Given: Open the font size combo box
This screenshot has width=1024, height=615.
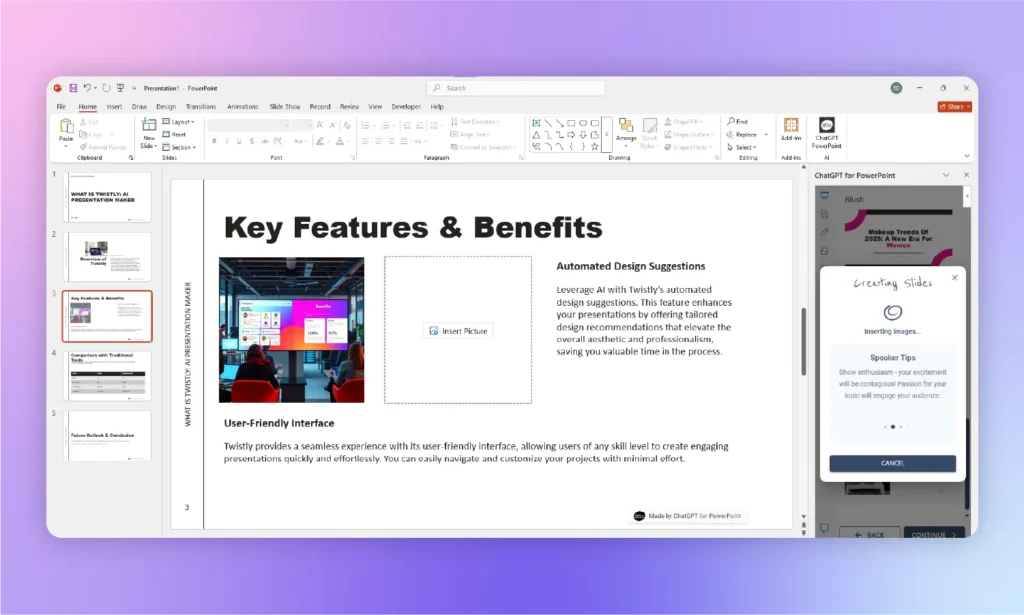Looking at the screenshot, I should pos(302,125).
